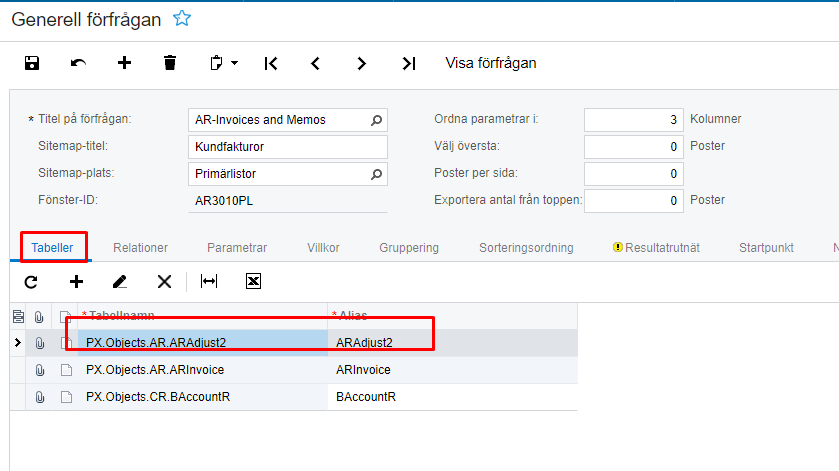Refresh the tables grid
The width and height of the screenshot is (839, 471).
(x=31, y=282)
